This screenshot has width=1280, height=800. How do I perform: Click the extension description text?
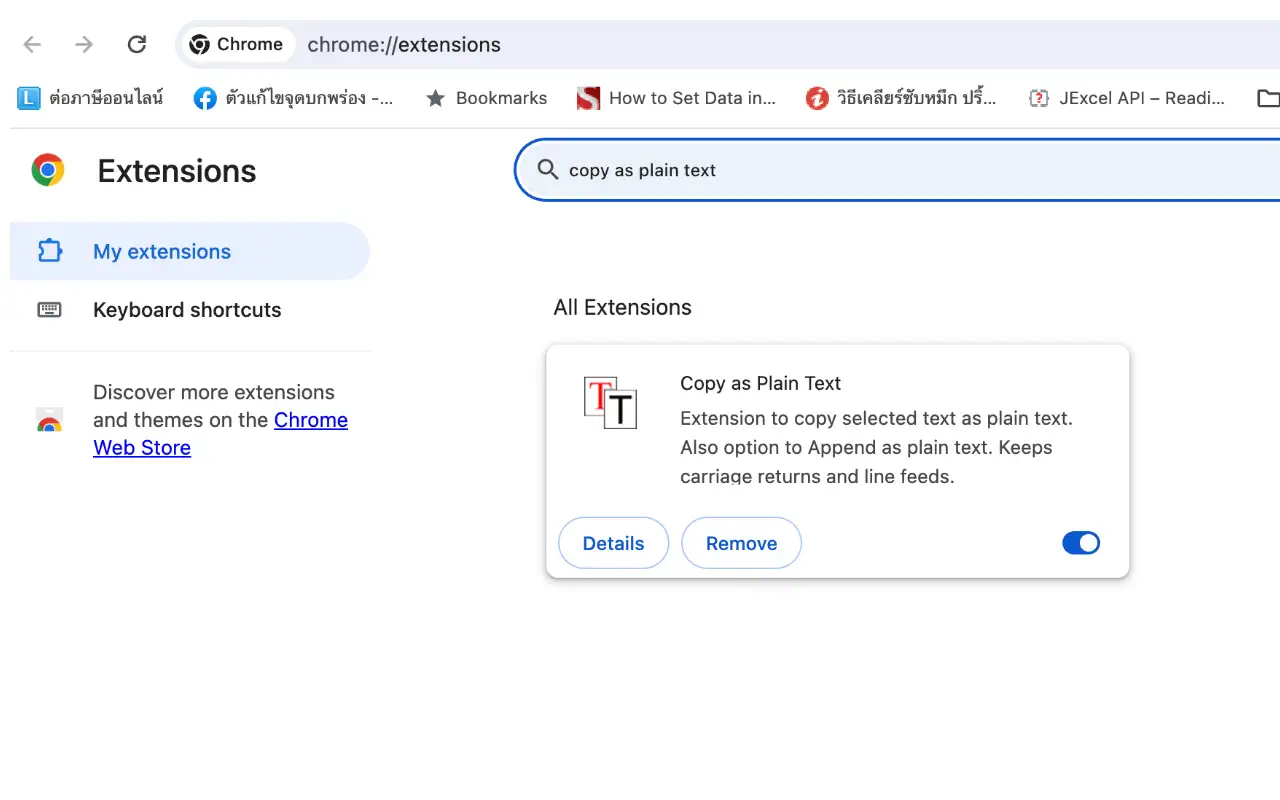(876, 447)
